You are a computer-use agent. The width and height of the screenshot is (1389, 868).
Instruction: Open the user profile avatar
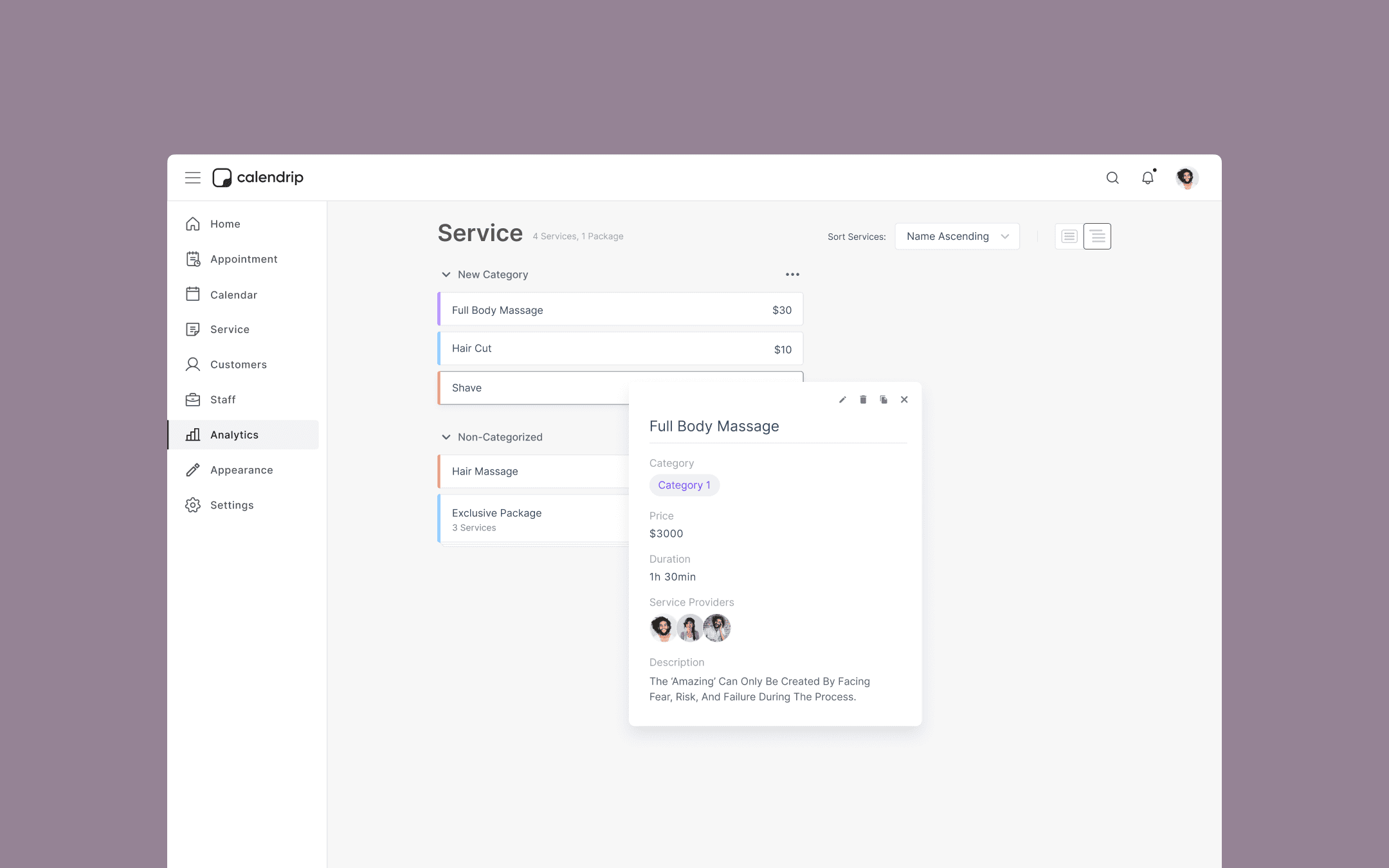(x=1186, y=177)
